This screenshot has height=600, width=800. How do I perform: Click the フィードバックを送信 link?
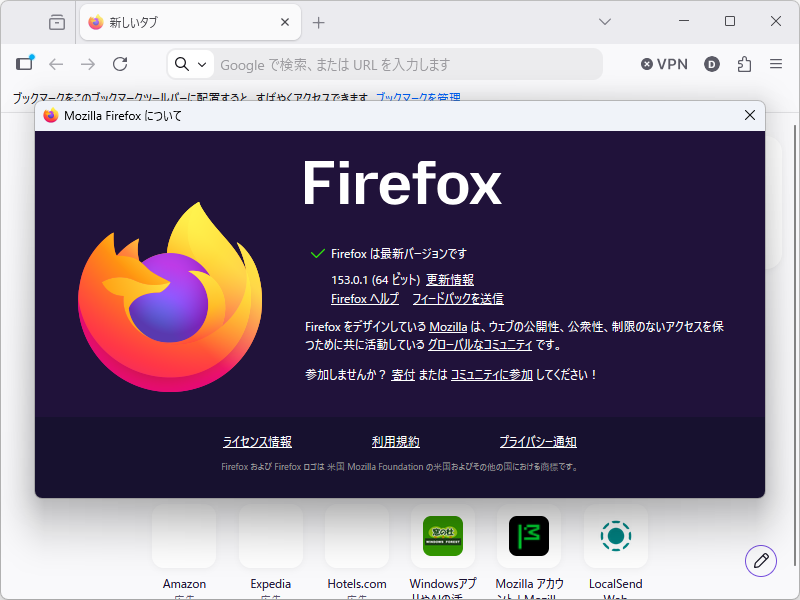(458, 298)
